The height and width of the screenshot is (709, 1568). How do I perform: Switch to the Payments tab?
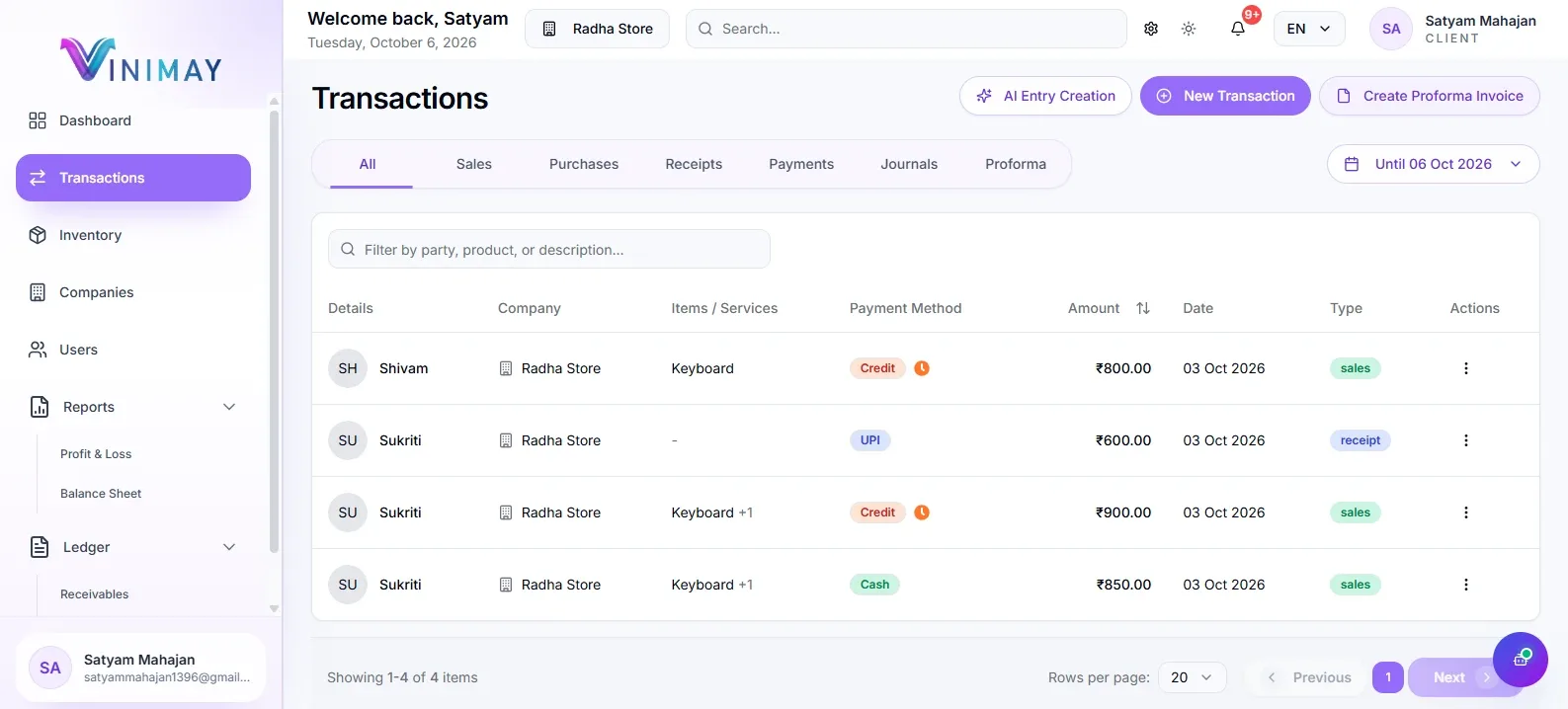click(801, 164)
